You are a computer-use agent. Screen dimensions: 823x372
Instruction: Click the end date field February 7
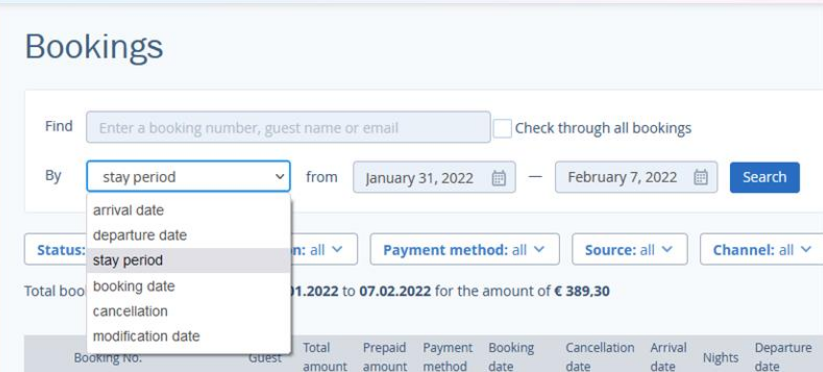point(636,177)
